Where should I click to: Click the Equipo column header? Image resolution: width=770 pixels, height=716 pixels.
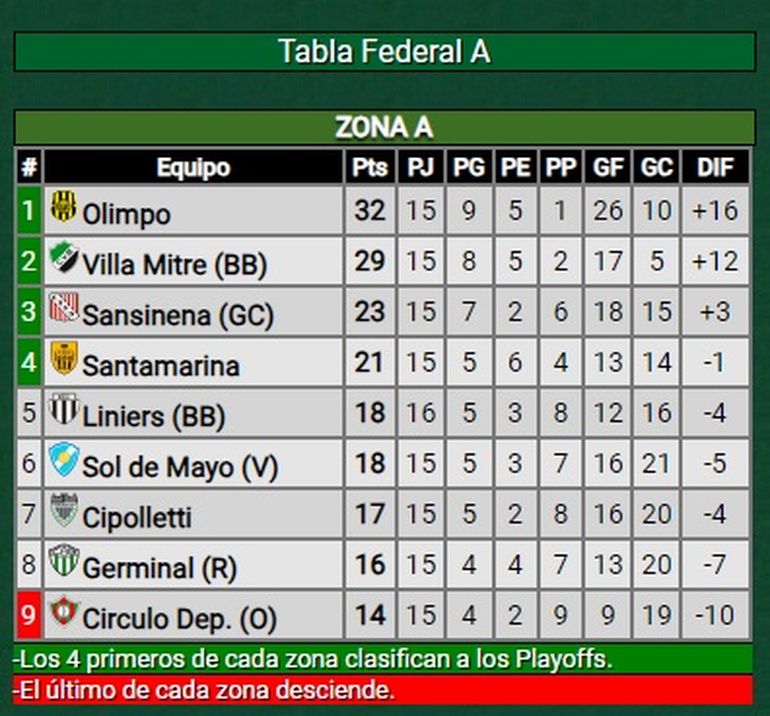point(193,168)
